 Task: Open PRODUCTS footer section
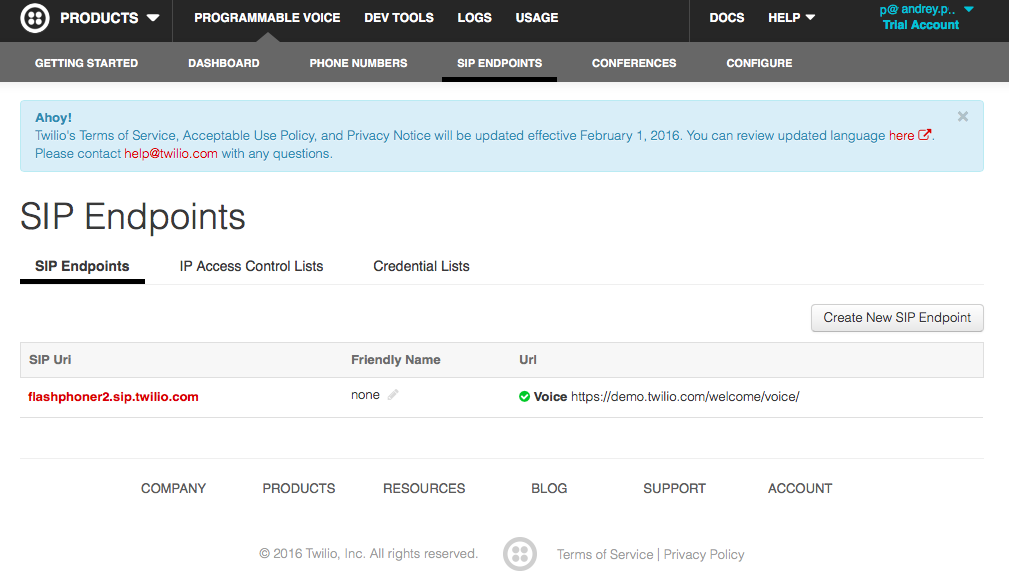(x=299, y=489)
